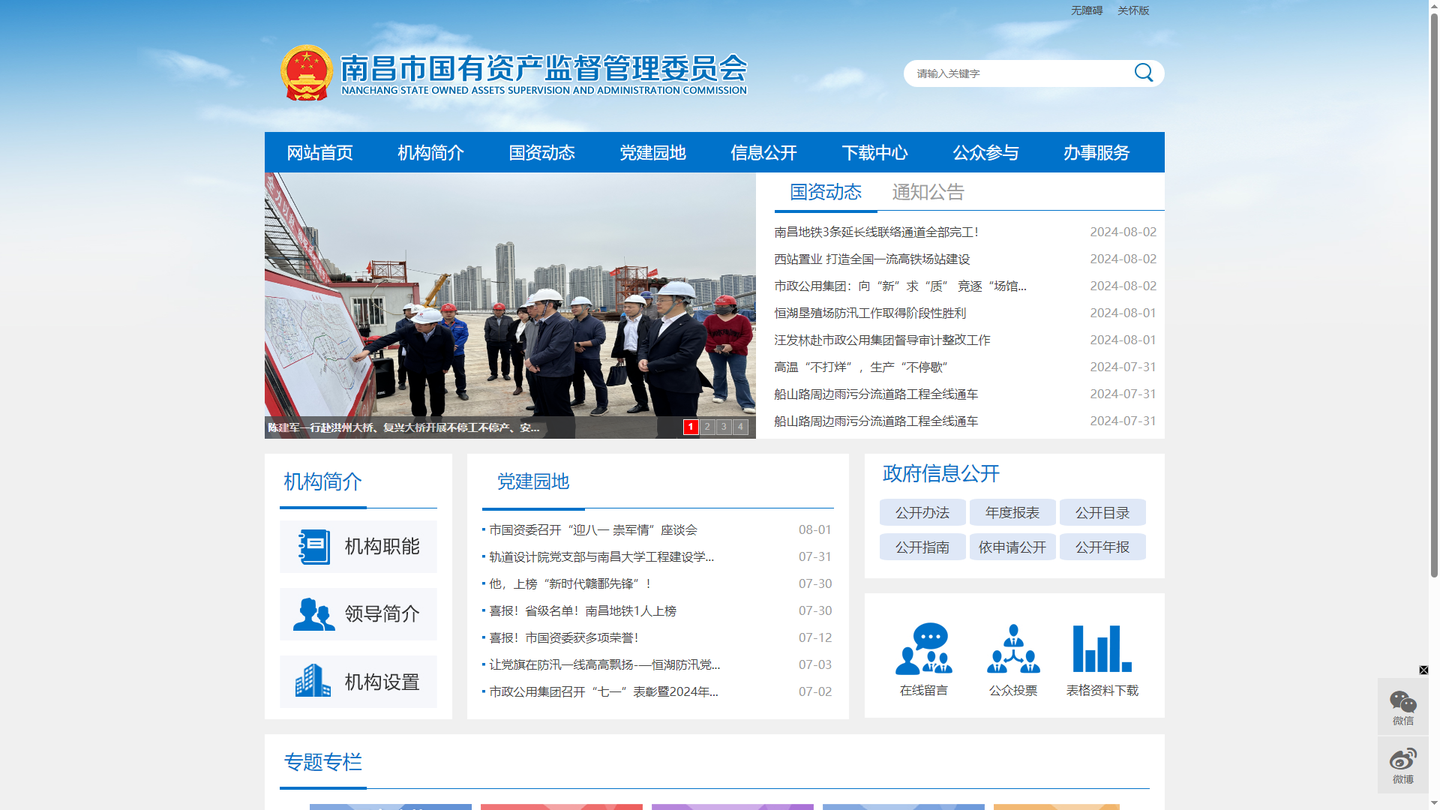
Task: Click the 表格资料下载 bar chart icon
Action: click(1102, 649)
